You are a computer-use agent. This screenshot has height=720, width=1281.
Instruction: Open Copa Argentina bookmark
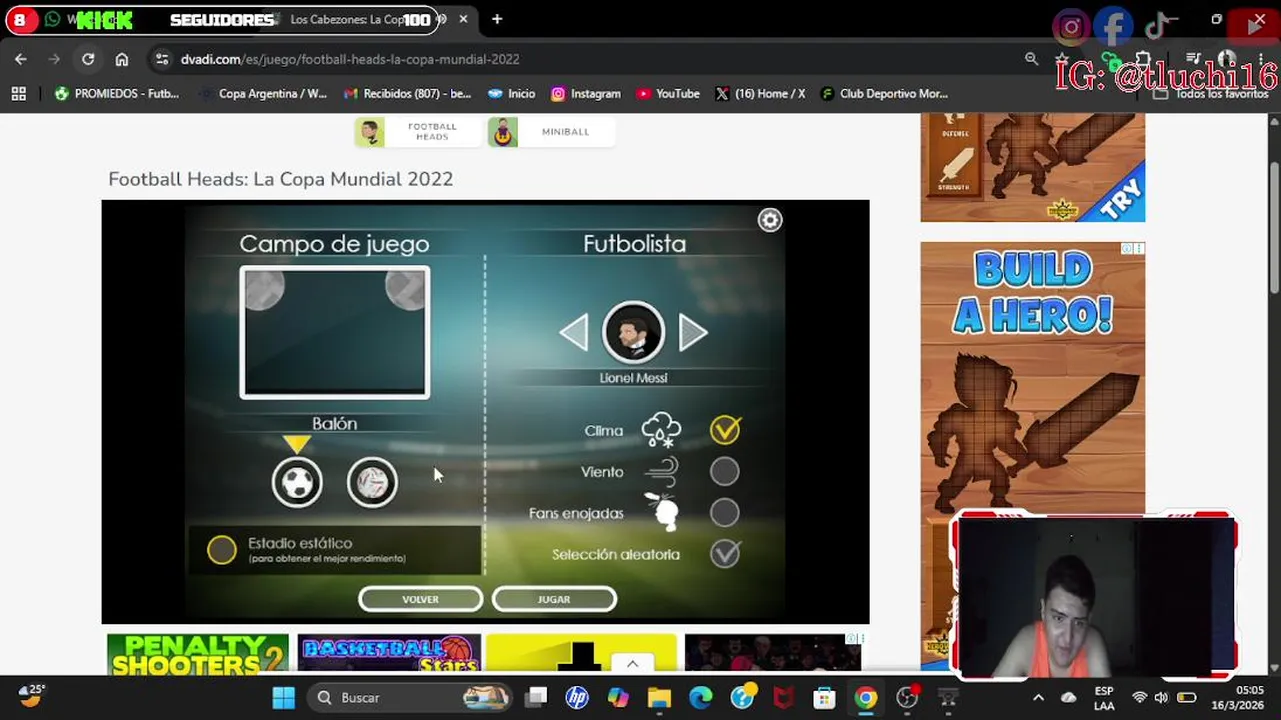(263, 93)
